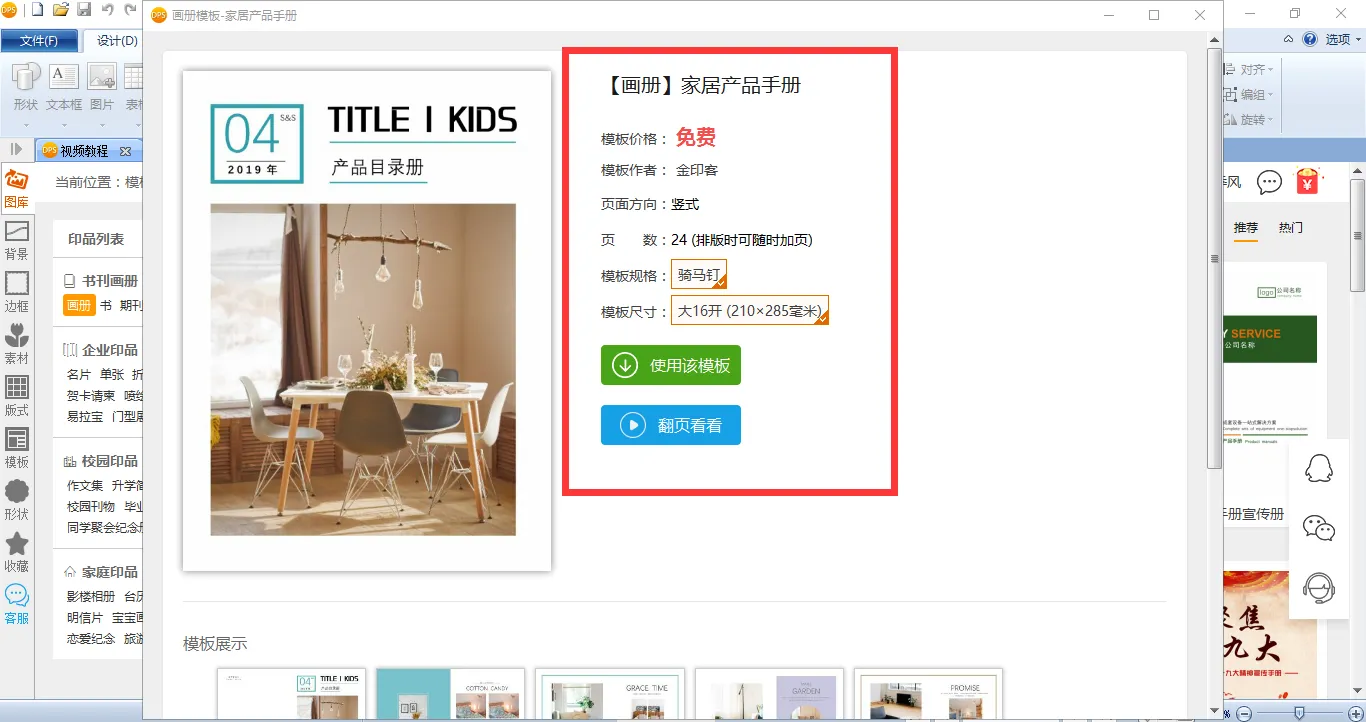Open the 素材 material sidebar icon

coord(16,344)
